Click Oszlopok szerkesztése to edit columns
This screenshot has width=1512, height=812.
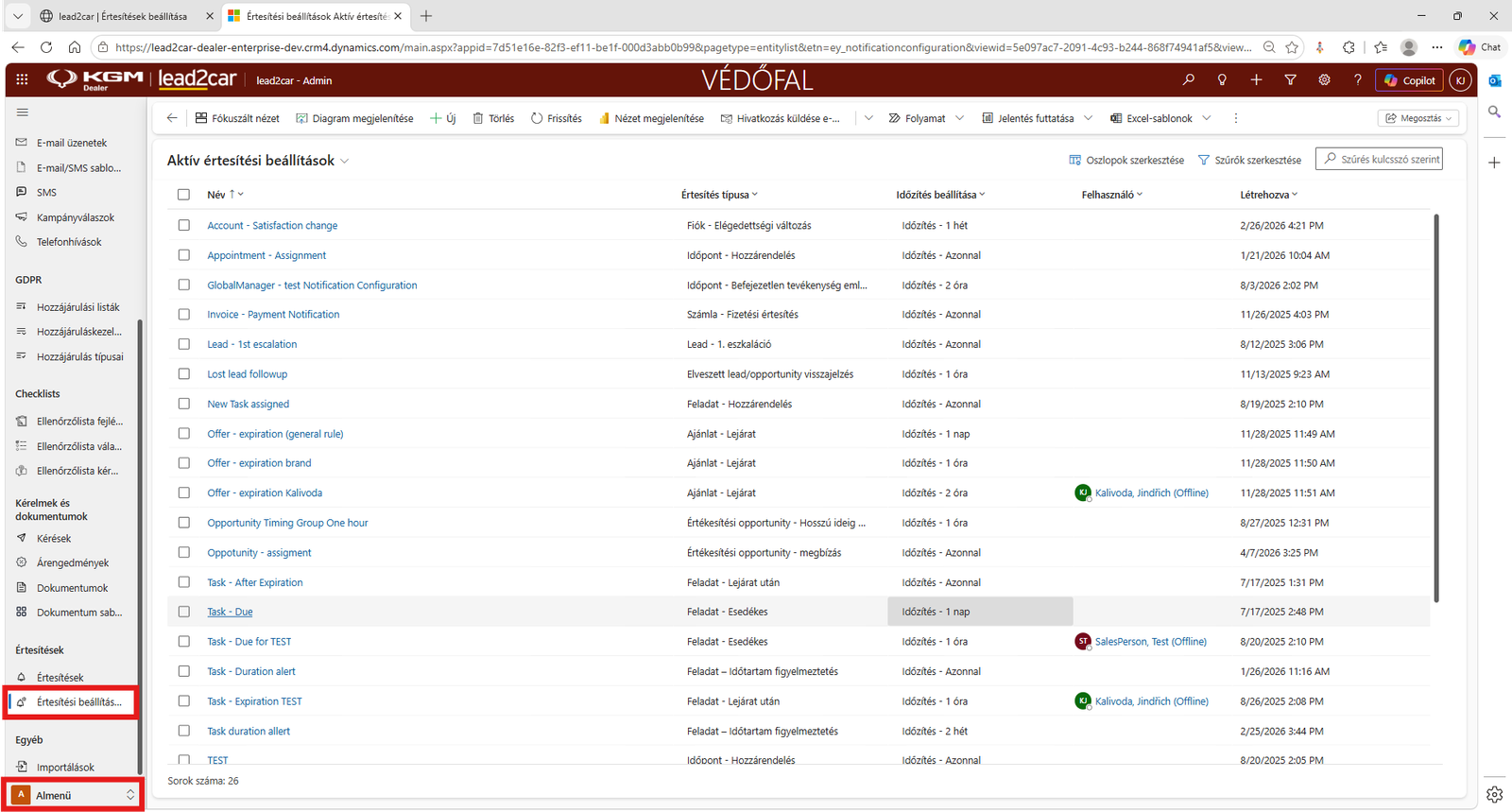(x=1125, y=160)
